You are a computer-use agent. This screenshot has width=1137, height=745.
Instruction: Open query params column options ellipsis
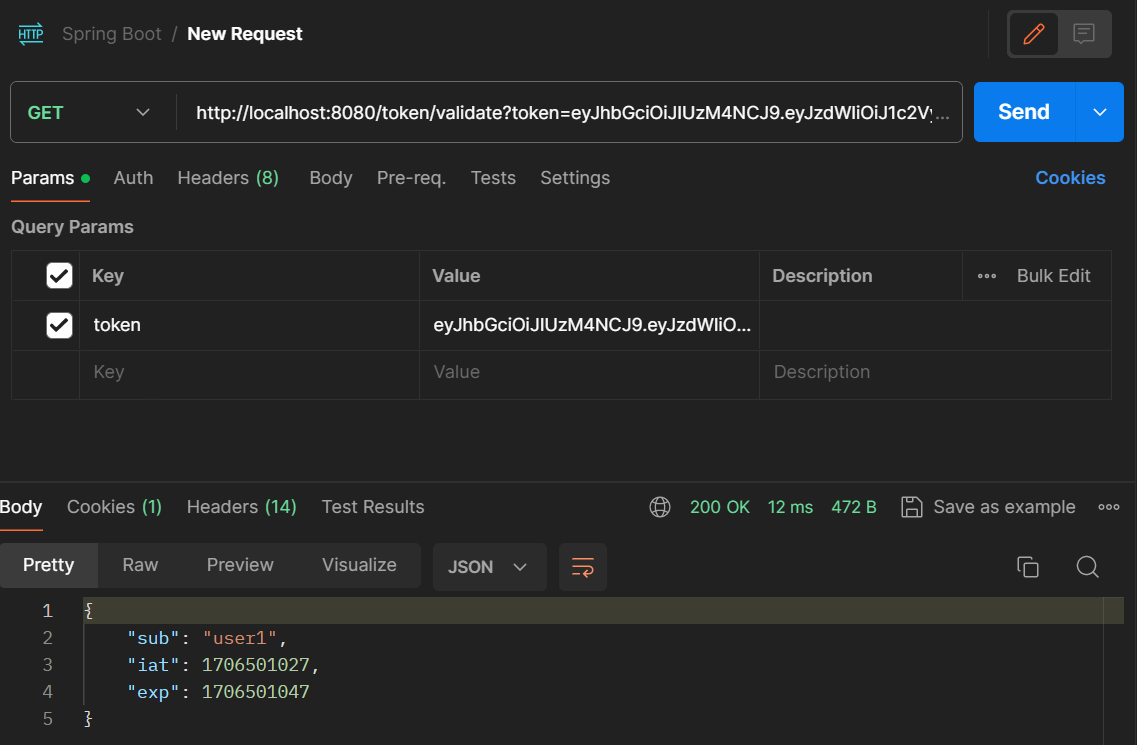986,276
